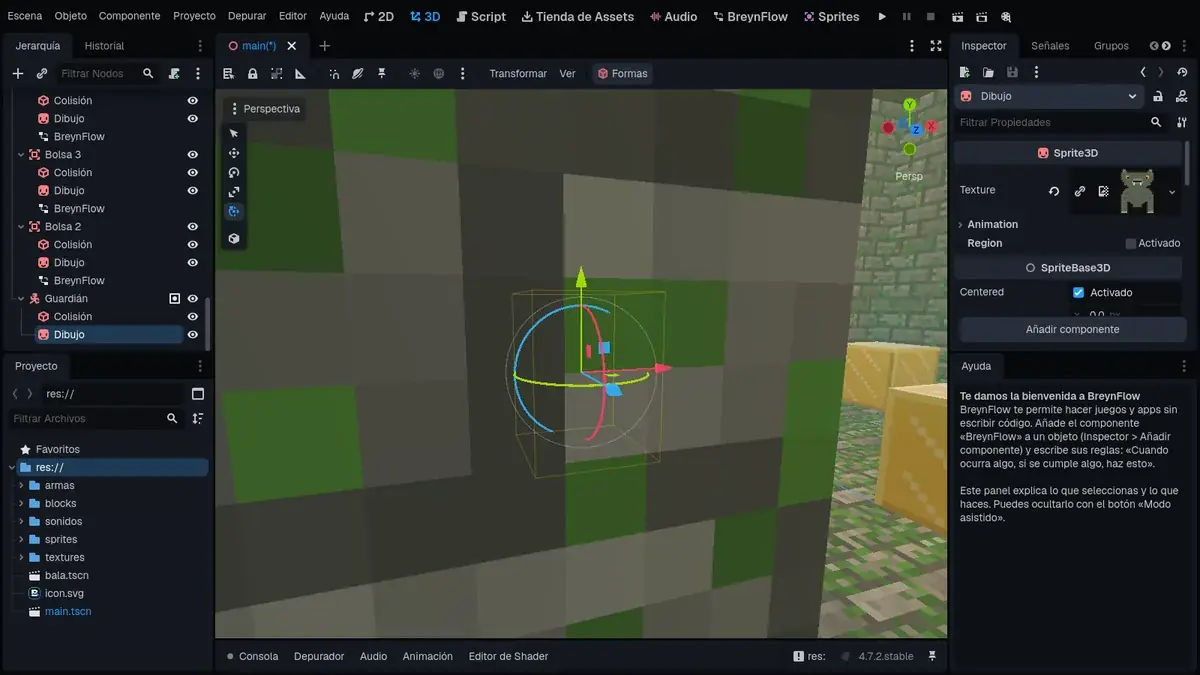
Task: Hide the Bolsa 3 node using its eye icon
Action: pyautogui.click(x=193, y=155)
